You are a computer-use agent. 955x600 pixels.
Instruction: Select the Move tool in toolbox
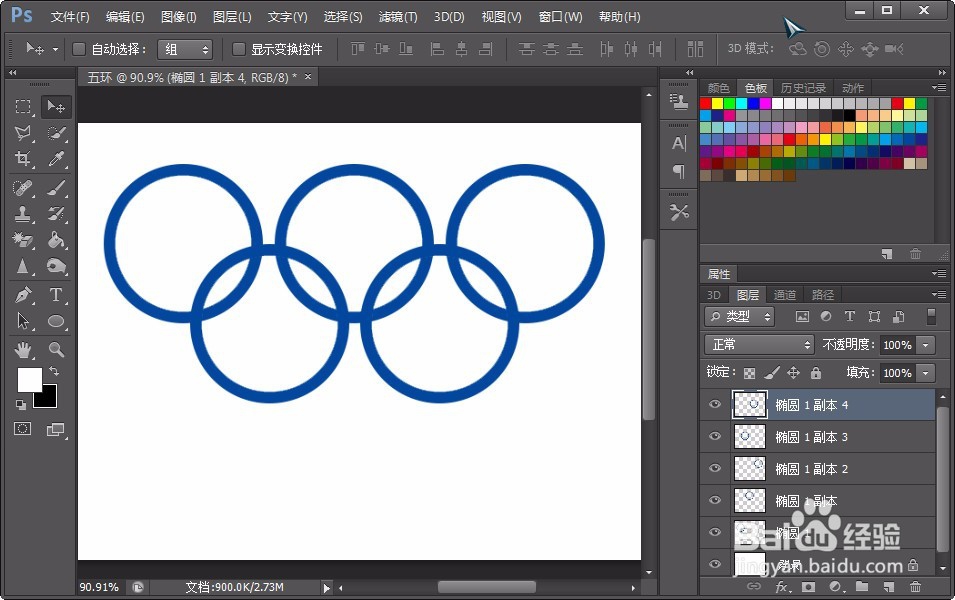tap(56, 107)
